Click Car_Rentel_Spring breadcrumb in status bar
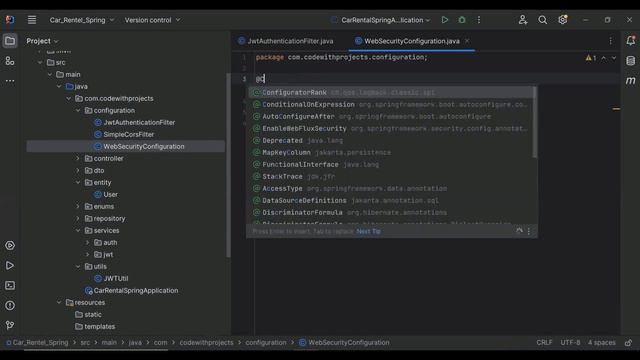 (37, 342)
